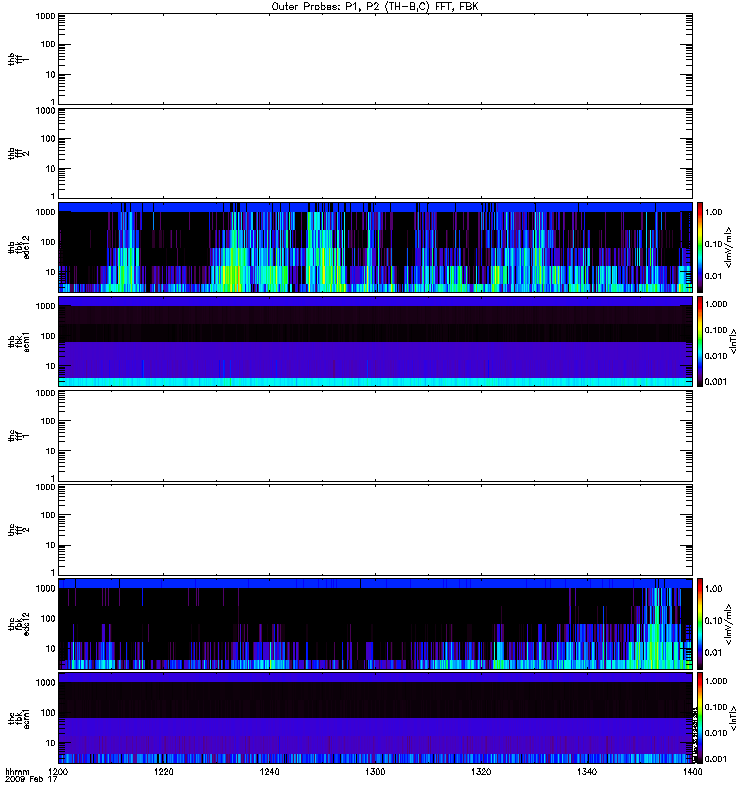Click the 0.001 tick on thc scm1 color bar
Screen dimensions: 750x800
click(716, 759)
